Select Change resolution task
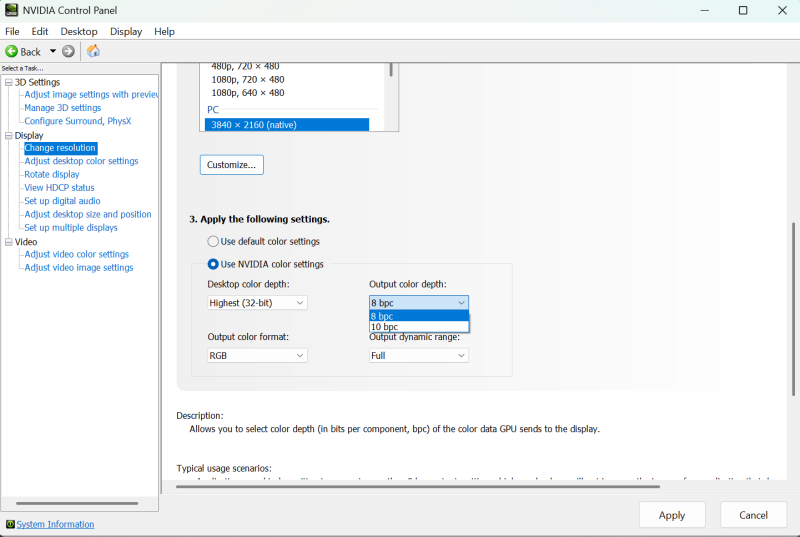The width and height of the screenshot is (800, 537). coord(60,148)
